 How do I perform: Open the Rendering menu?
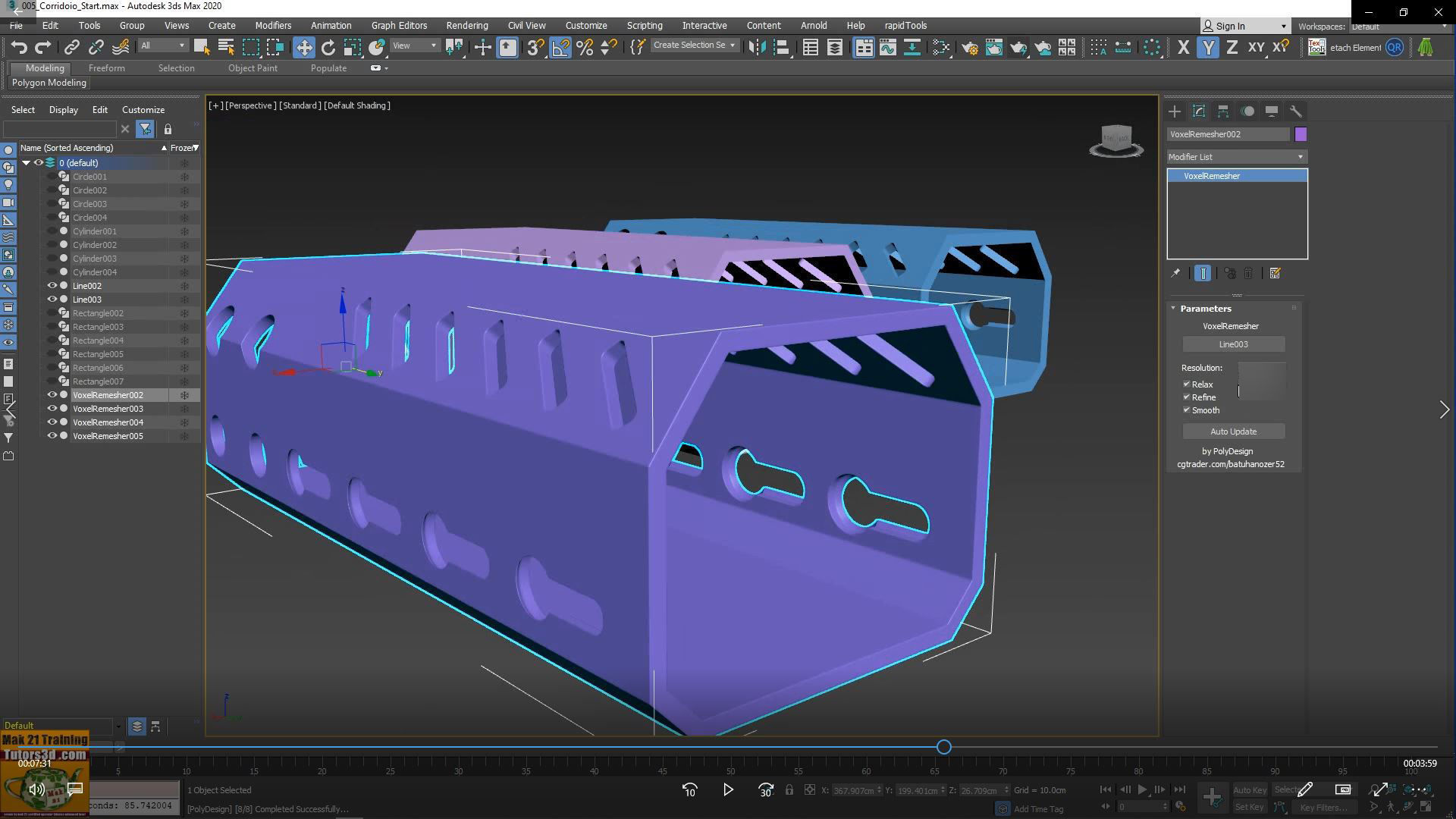[x=466, y=25]
